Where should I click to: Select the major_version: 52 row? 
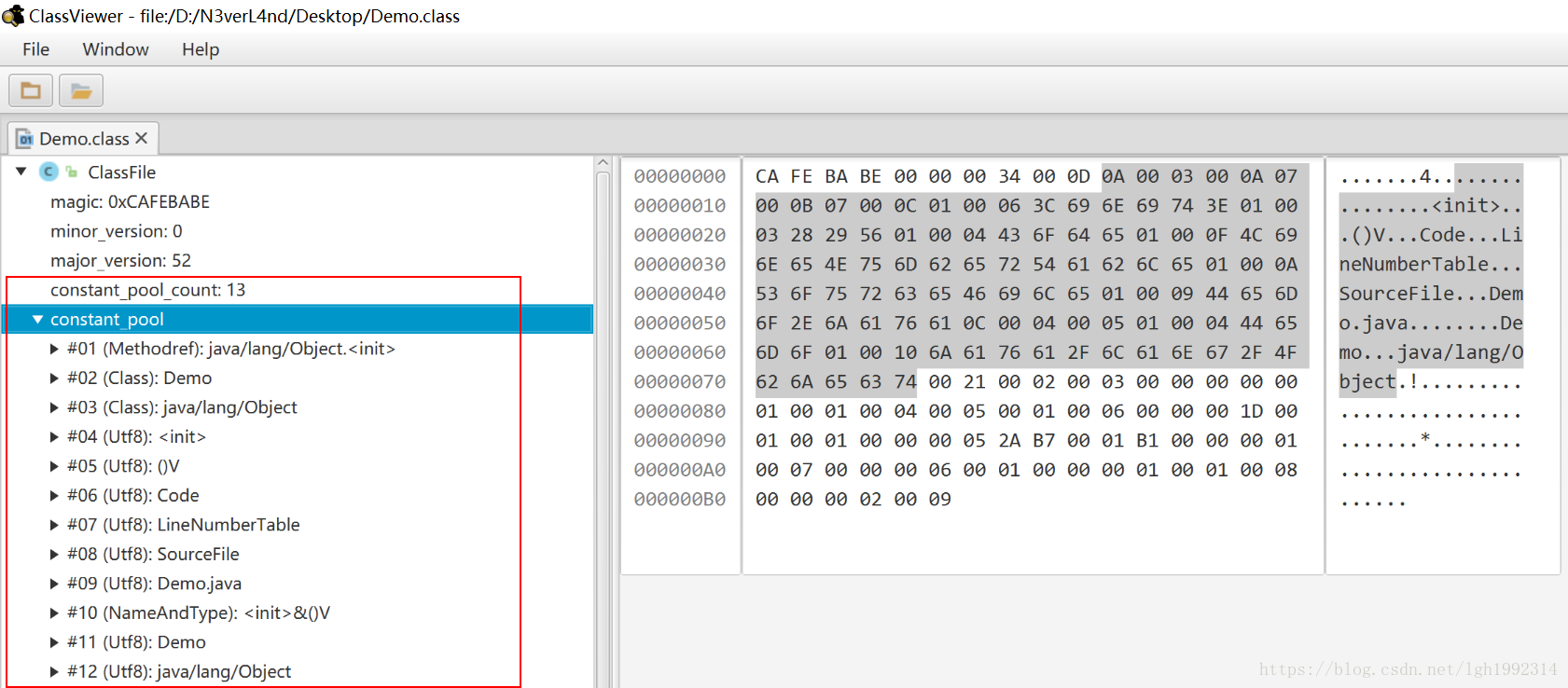(120, 260)
